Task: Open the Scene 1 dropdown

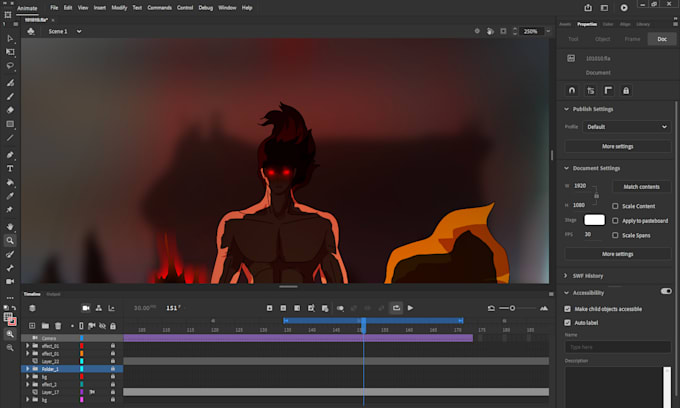Action: 79,31
